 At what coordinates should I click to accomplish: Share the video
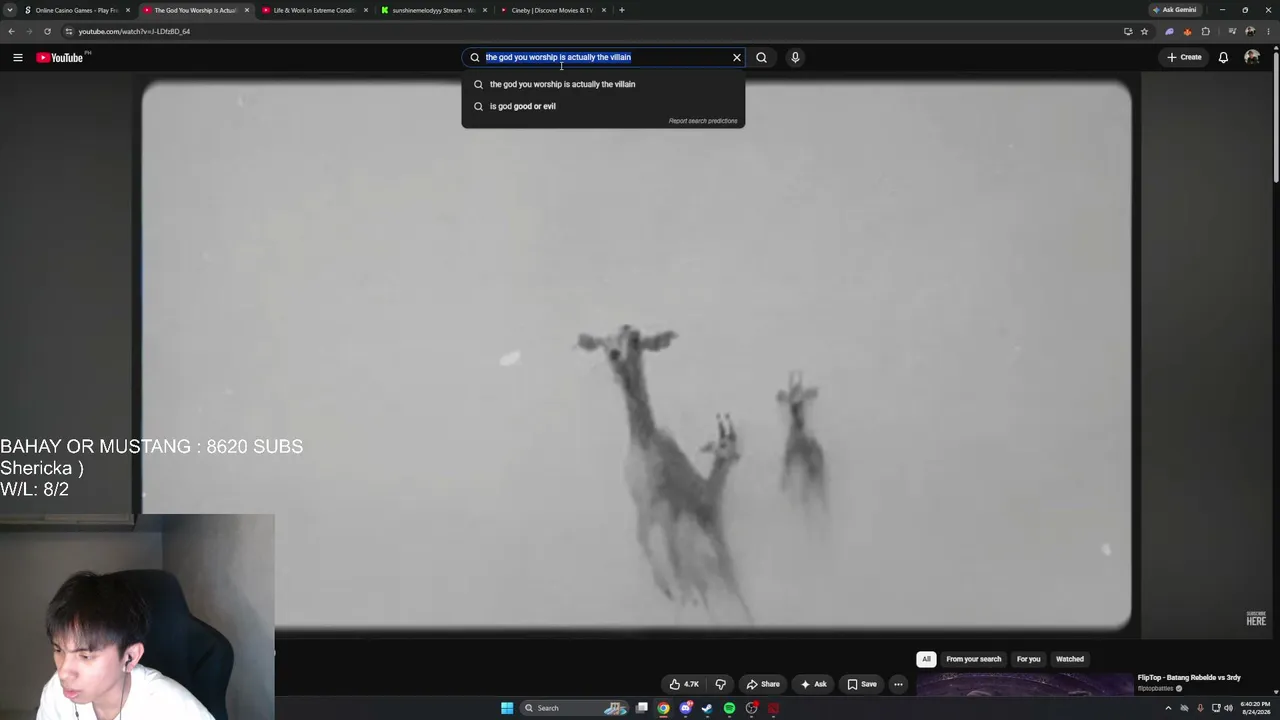[763, 684]
